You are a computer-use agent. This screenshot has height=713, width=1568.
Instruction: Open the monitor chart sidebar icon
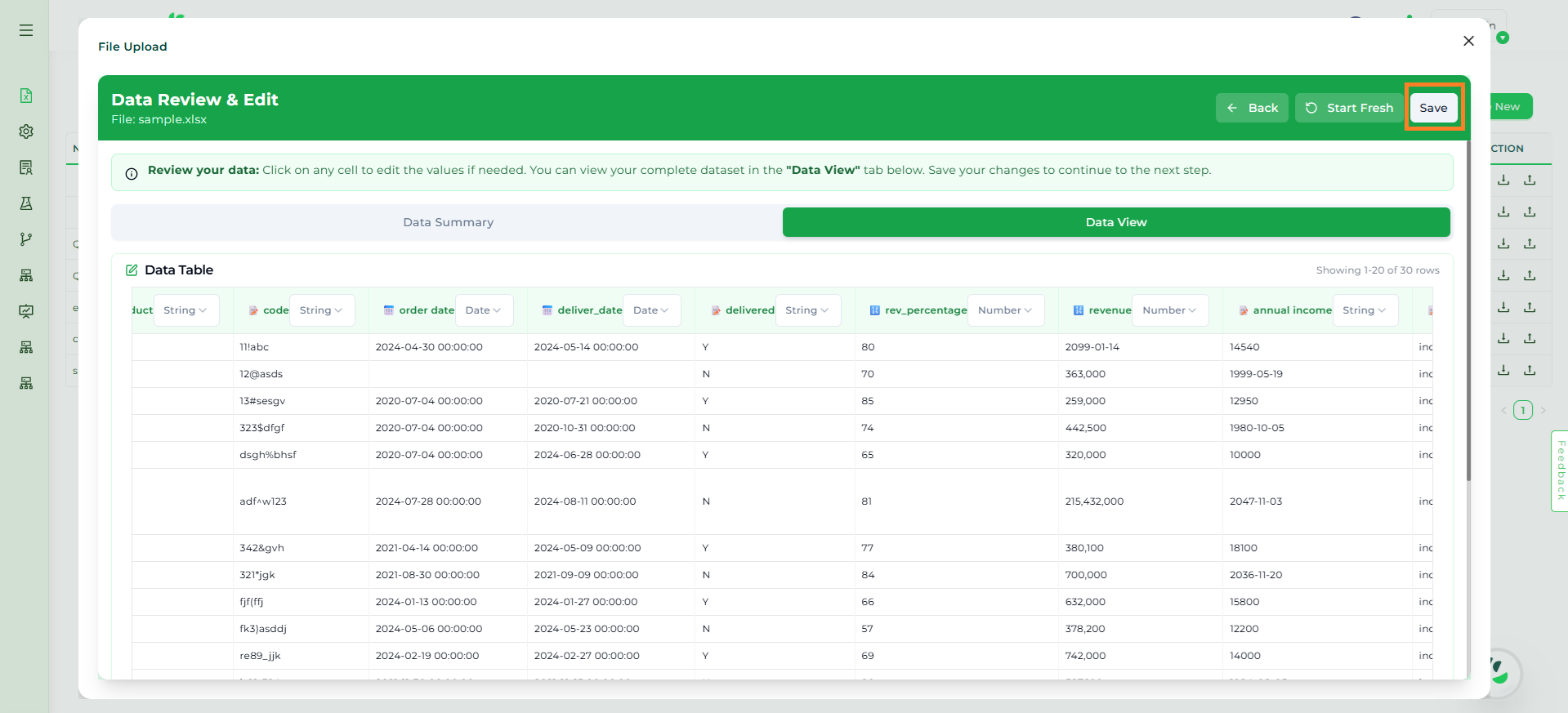(26, 311)
